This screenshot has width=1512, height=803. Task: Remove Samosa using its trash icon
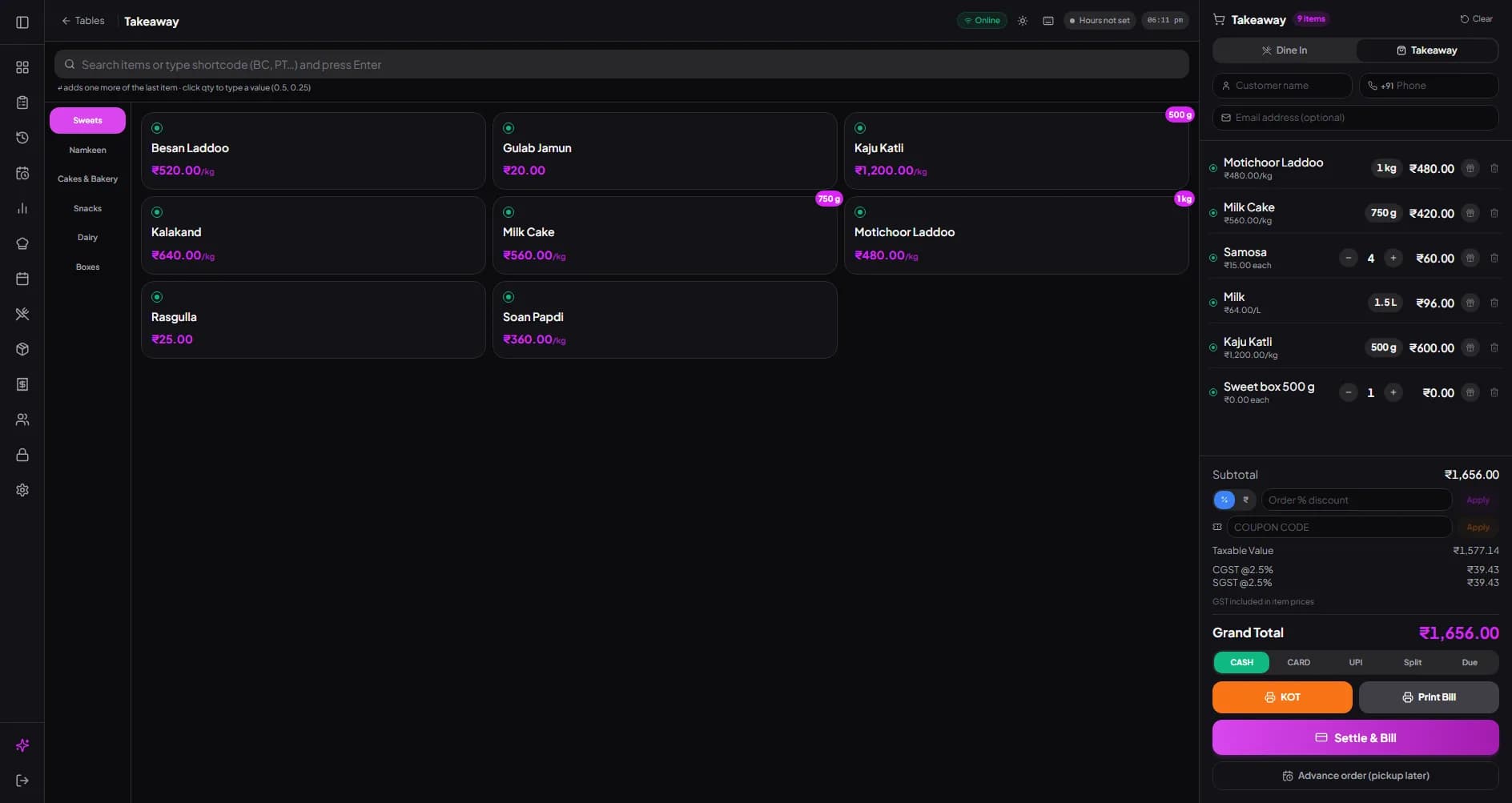[x=1494, y=258]
